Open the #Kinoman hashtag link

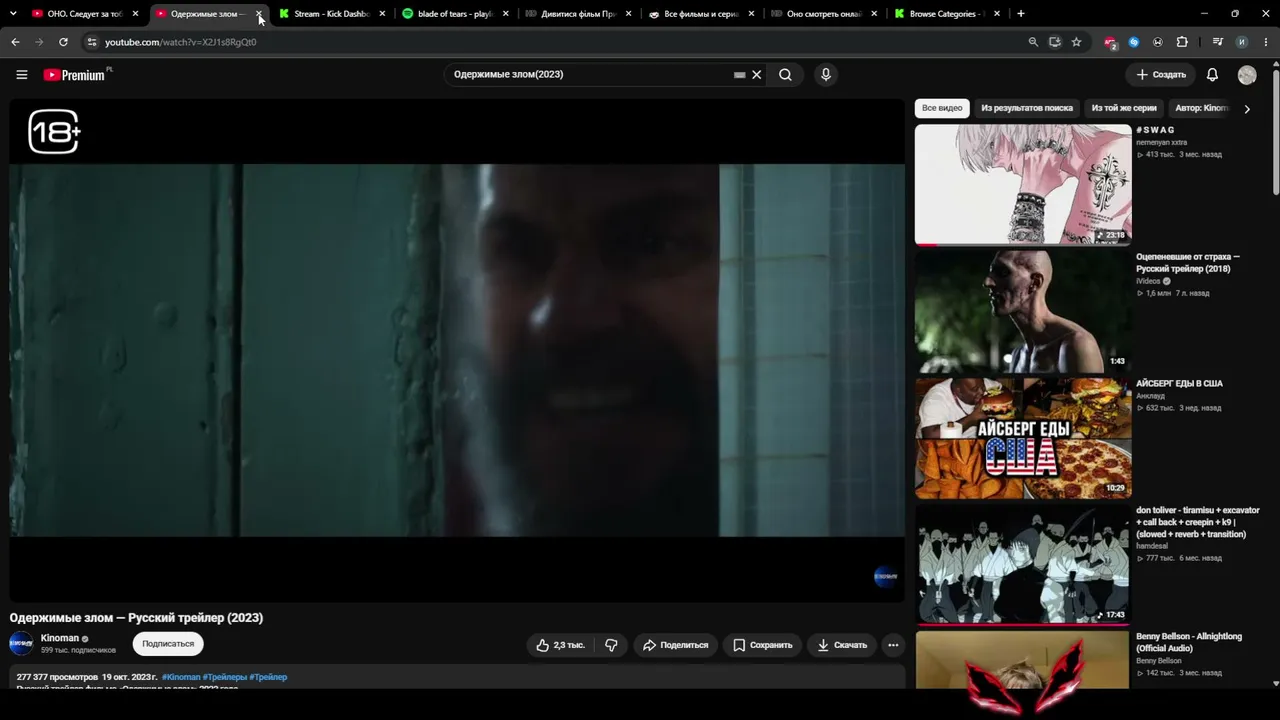(181, 677)
